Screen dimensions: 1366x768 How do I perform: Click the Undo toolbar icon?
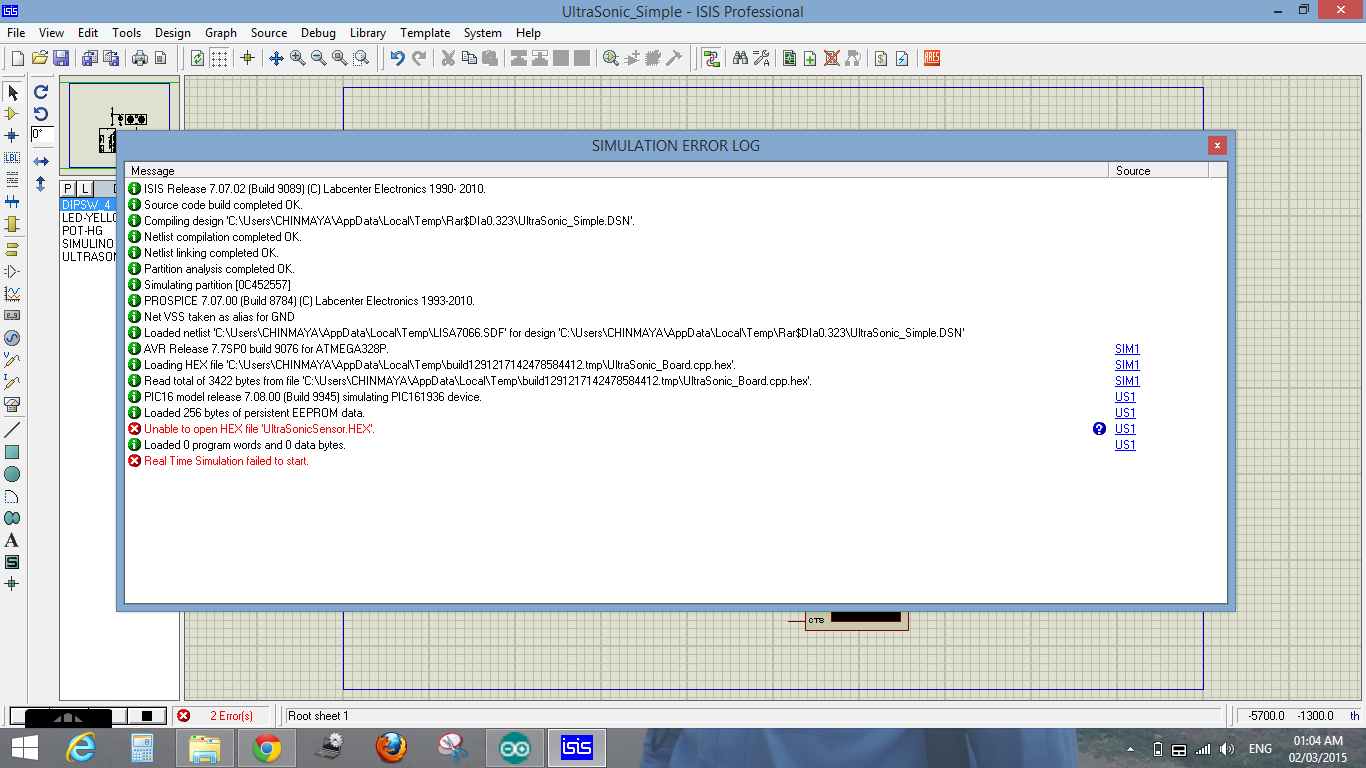tap(397, 59)
